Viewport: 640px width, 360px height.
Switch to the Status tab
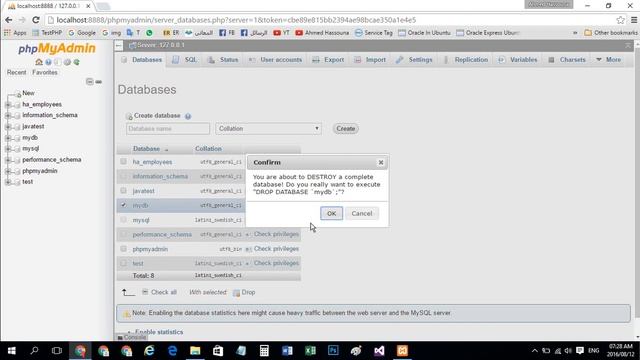(x=223, y=60)
